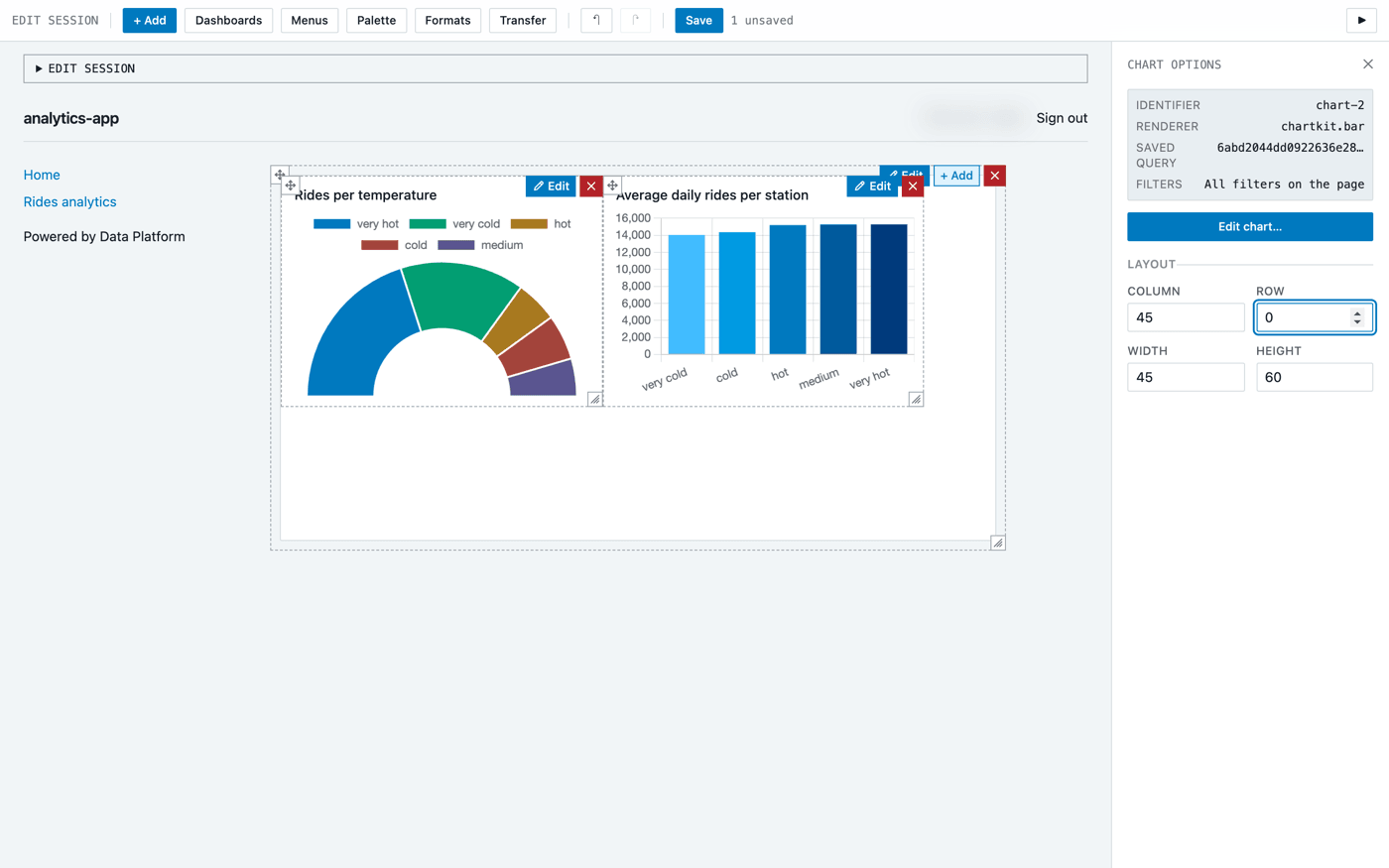Delete the outer container with red X

(x=994, y=176)
